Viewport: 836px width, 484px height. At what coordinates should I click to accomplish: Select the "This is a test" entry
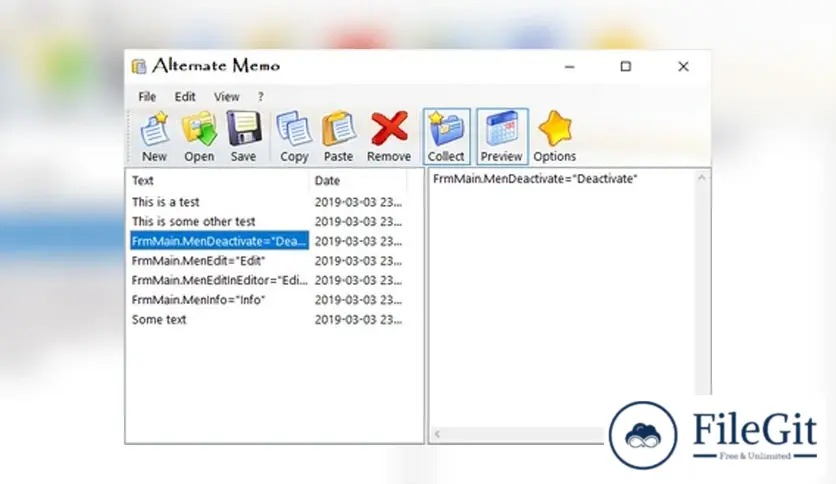point(166,202)
